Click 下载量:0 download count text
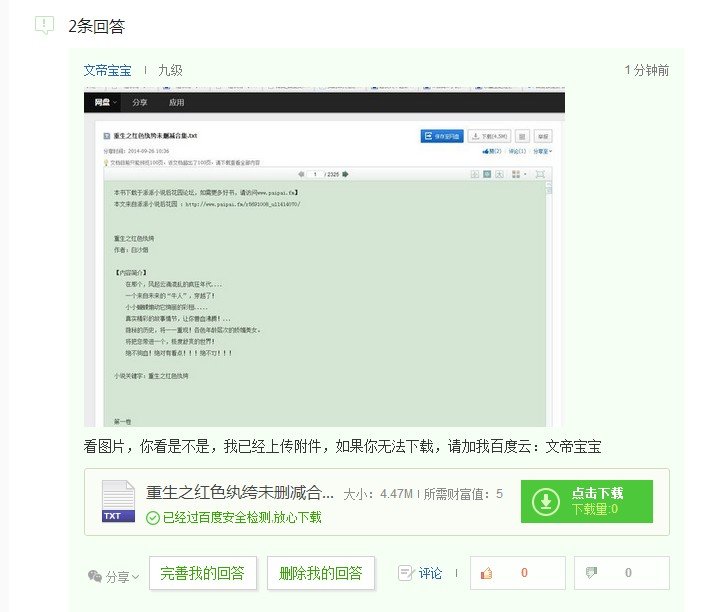Viewport: 713px width, 612px height. point(595,509)
